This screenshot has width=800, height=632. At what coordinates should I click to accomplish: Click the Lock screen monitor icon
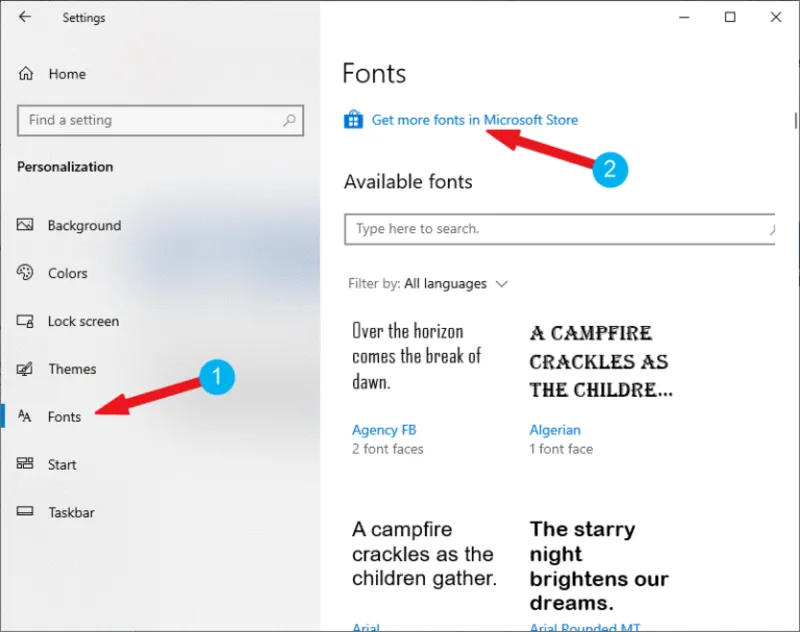[25, 321]
